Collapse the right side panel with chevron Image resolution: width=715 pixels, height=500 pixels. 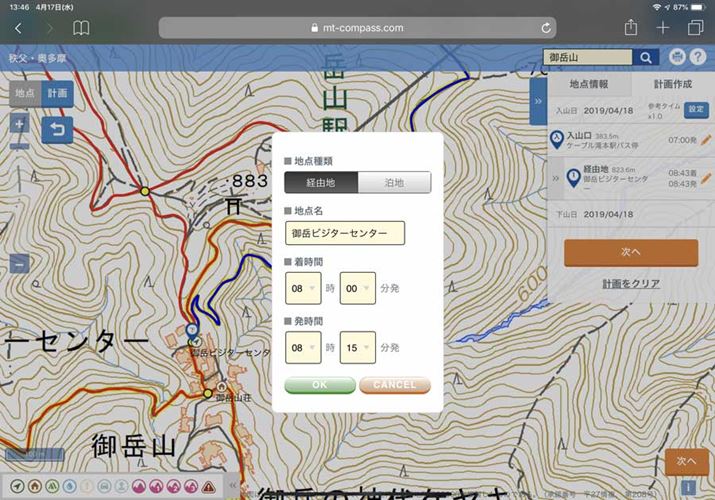coord(538,102)
